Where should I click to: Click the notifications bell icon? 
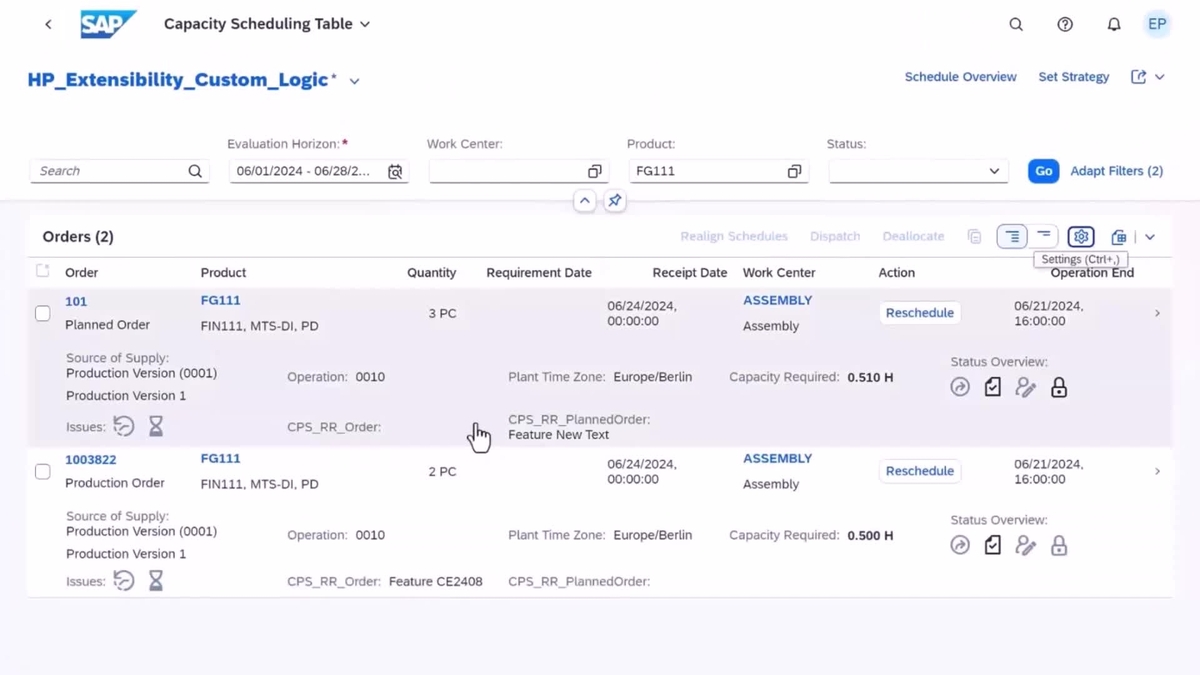click(1113, 24)
